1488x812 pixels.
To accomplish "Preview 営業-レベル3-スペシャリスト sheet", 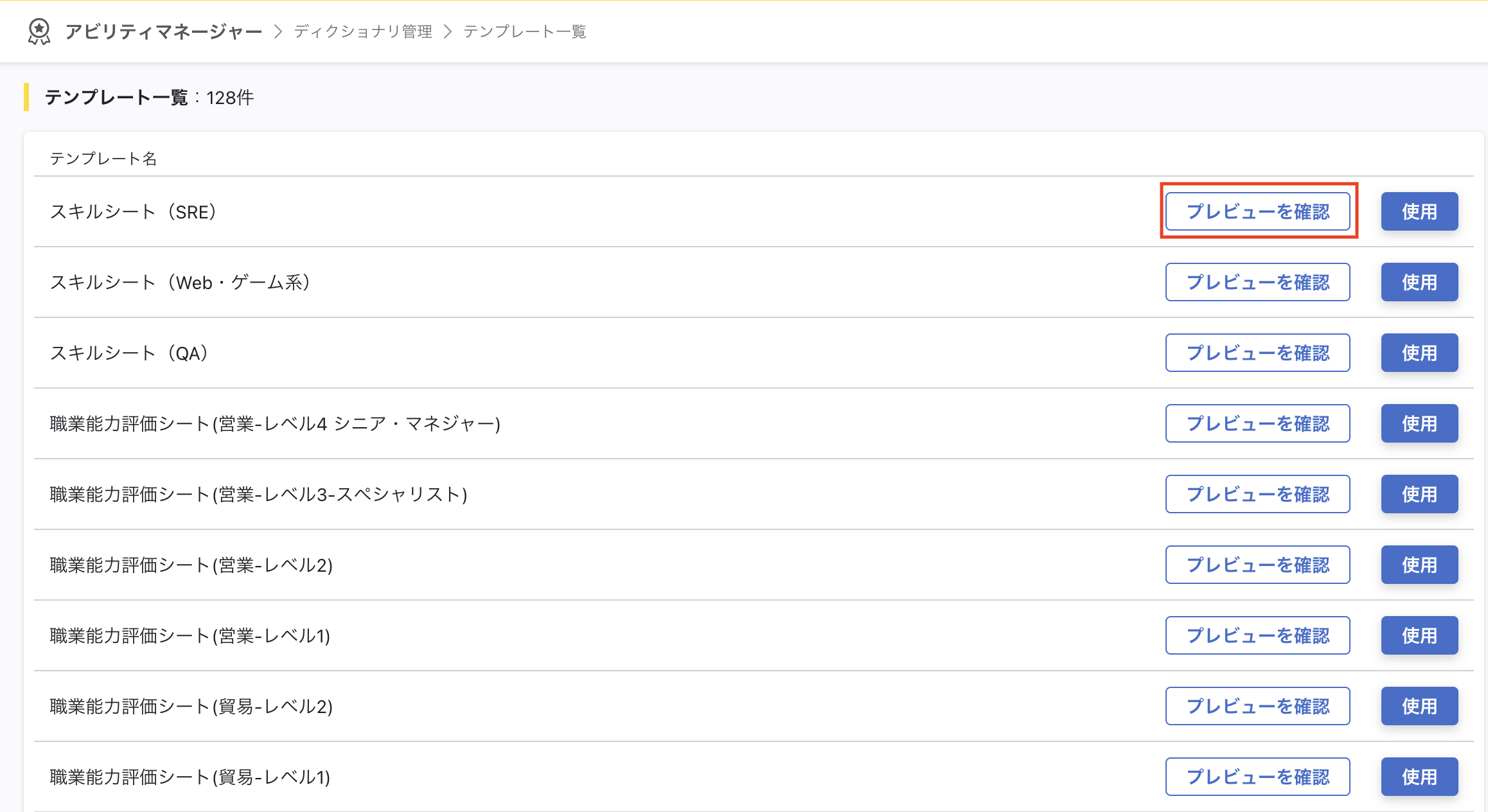I will coord(1257,494).
